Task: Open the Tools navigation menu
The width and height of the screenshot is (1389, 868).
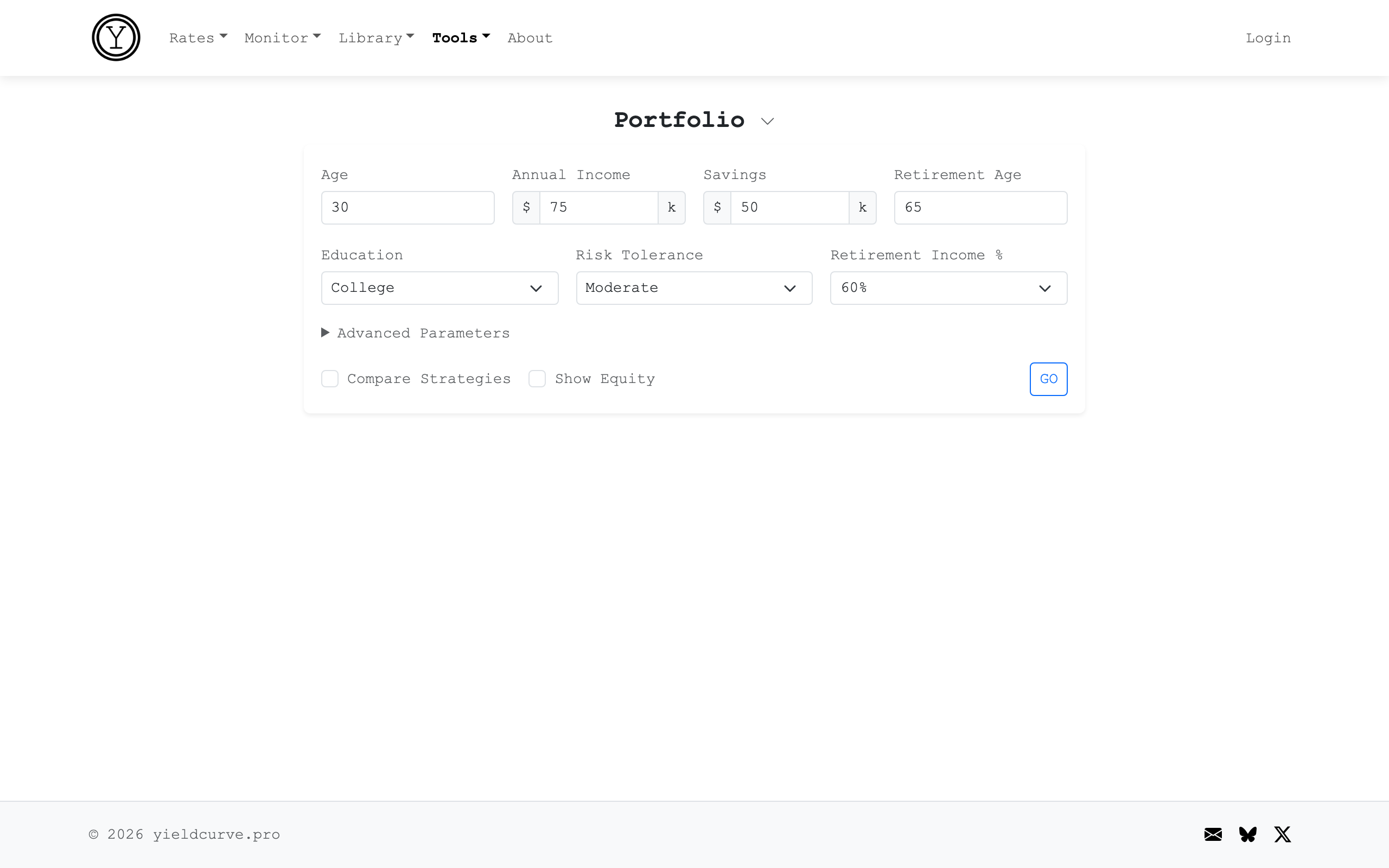Action: click(460, 38)
